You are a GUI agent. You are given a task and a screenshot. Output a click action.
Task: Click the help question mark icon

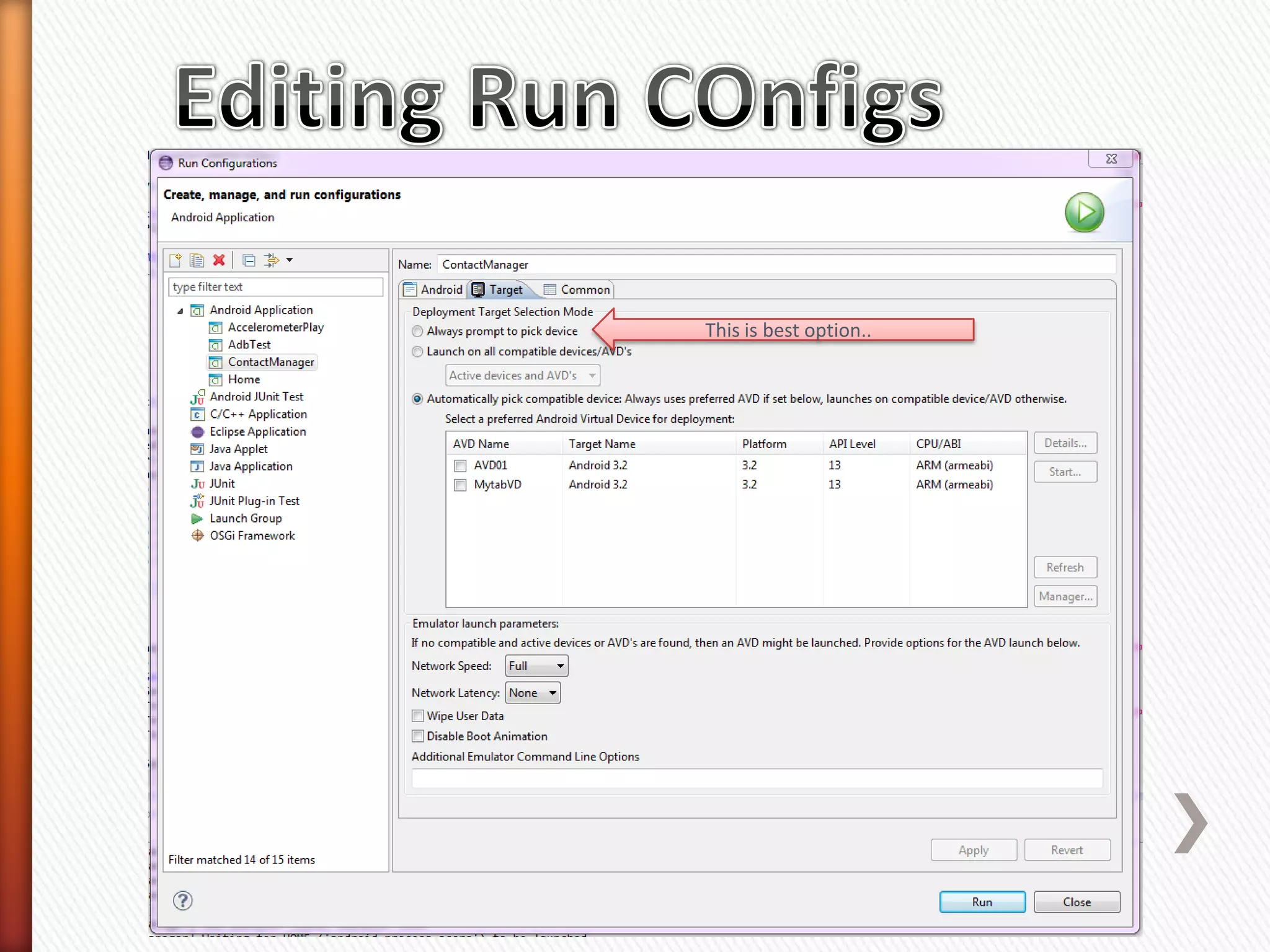point(183,901)
